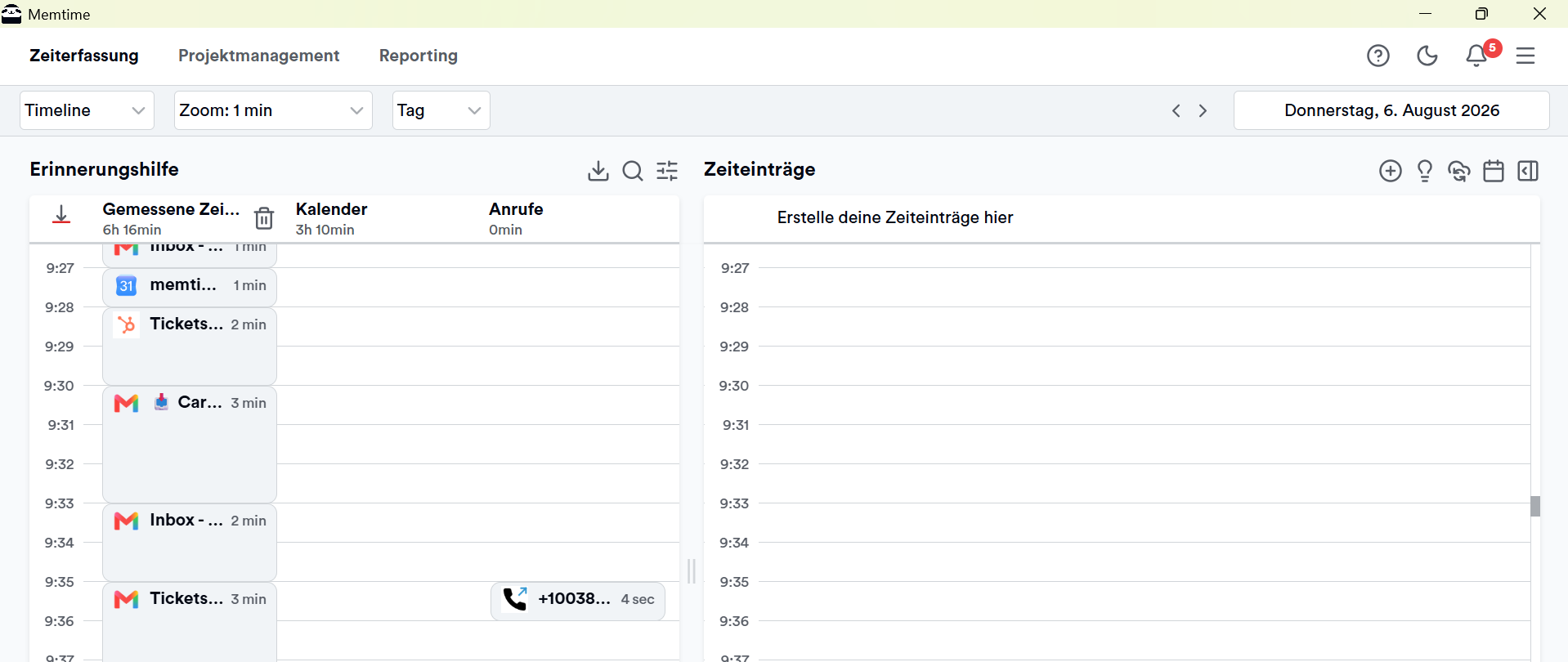Open the Tag range dropdown

tap(441, 110)
